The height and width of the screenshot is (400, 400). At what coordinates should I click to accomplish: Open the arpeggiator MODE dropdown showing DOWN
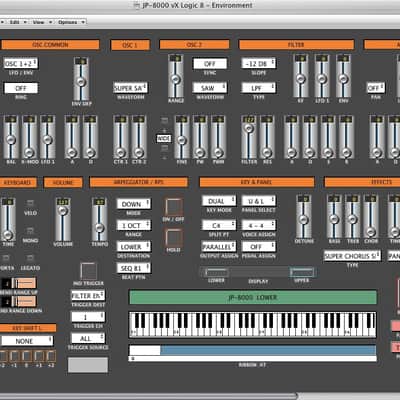(x=134, y=204)
